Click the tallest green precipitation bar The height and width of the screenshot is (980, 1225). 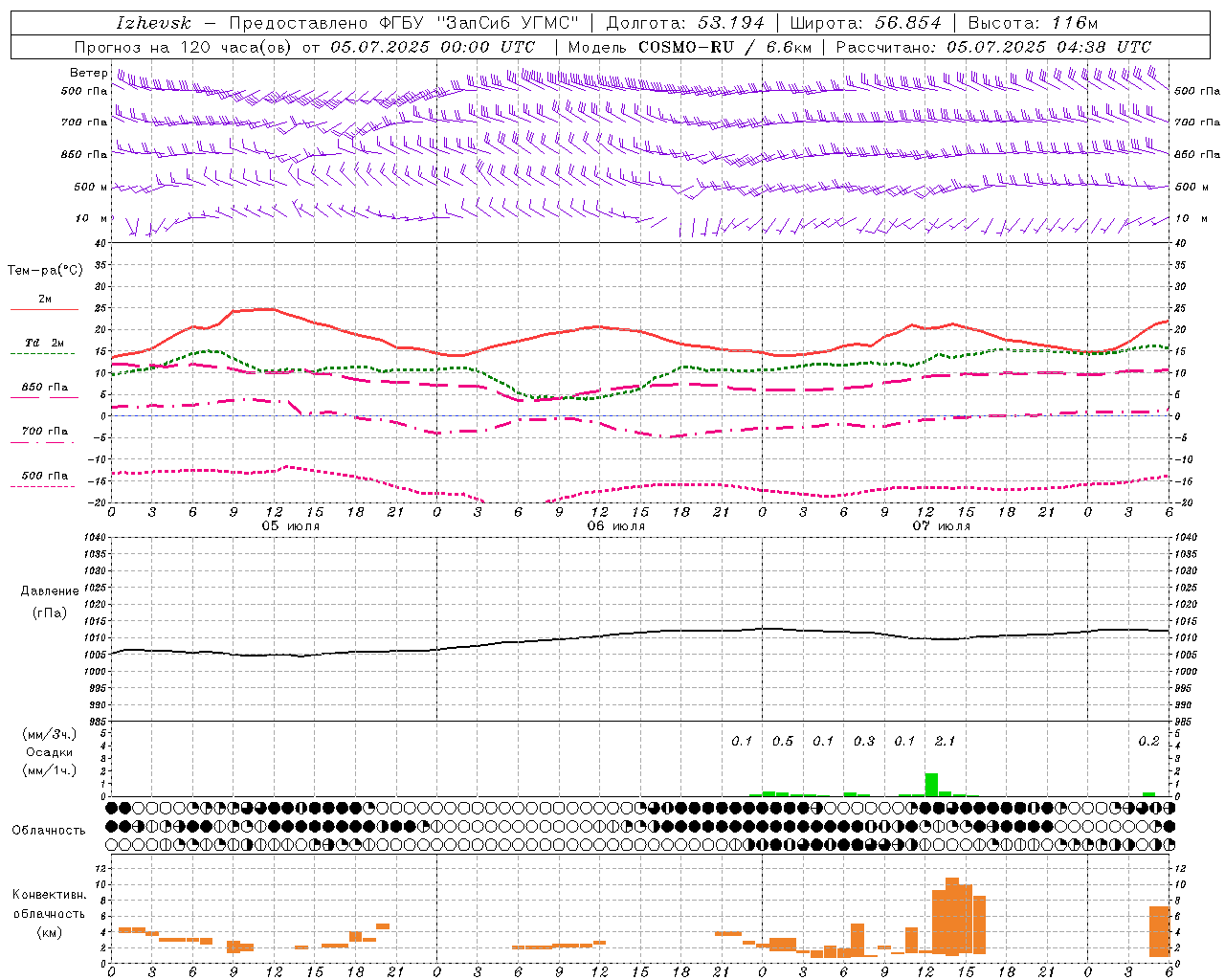pyautogui.click(x=931, y=785)
